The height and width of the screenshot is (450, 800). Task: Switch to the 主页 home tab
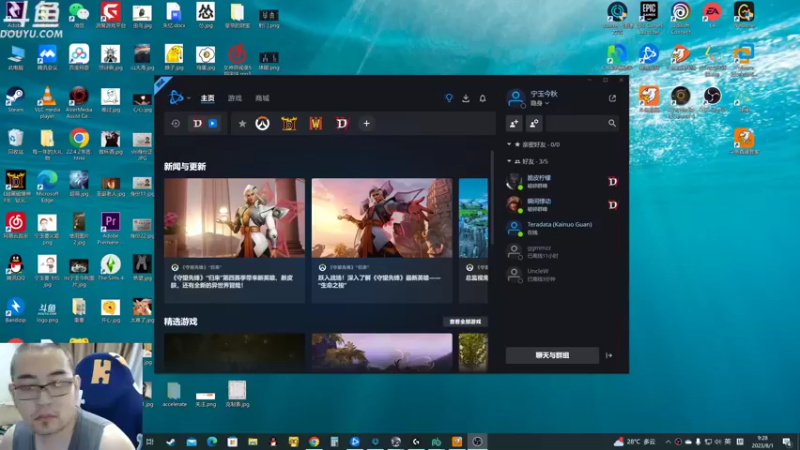[x=208, y=98]
